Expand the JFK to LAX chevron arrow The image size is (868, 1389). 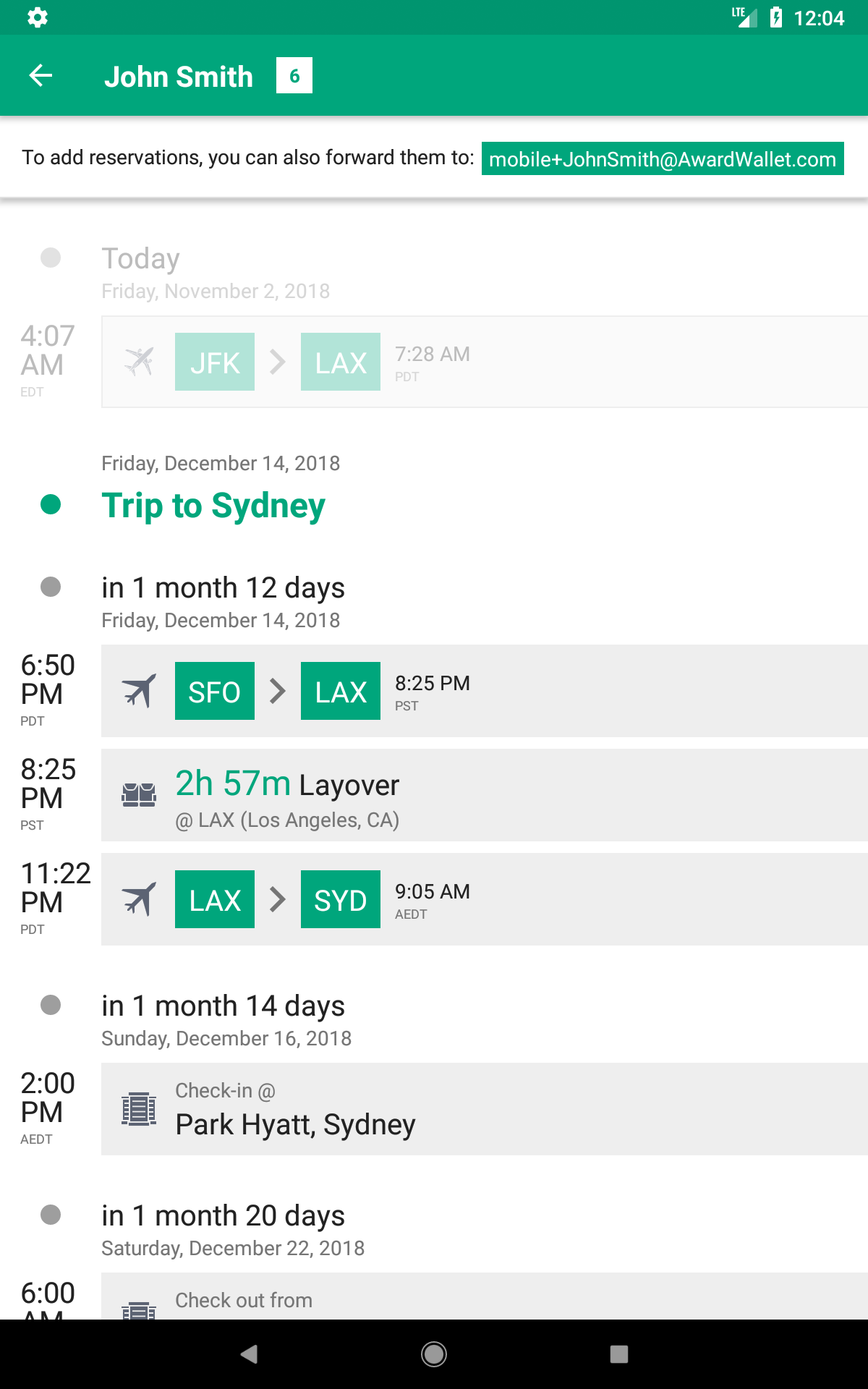coord(278,362)
